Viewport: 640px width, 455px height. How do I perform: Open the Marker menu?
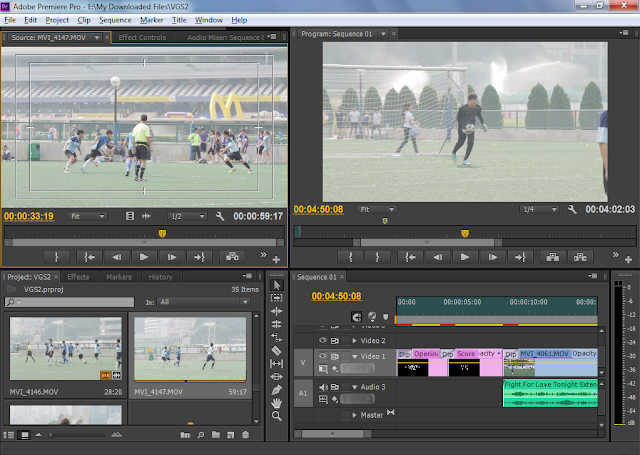[x=151, y=20]
